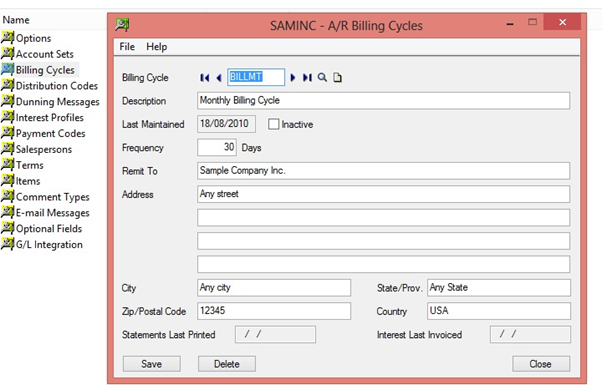Click the Billing Cycle code field
Screen dimensions: 602x385
[x=256, y=77]
